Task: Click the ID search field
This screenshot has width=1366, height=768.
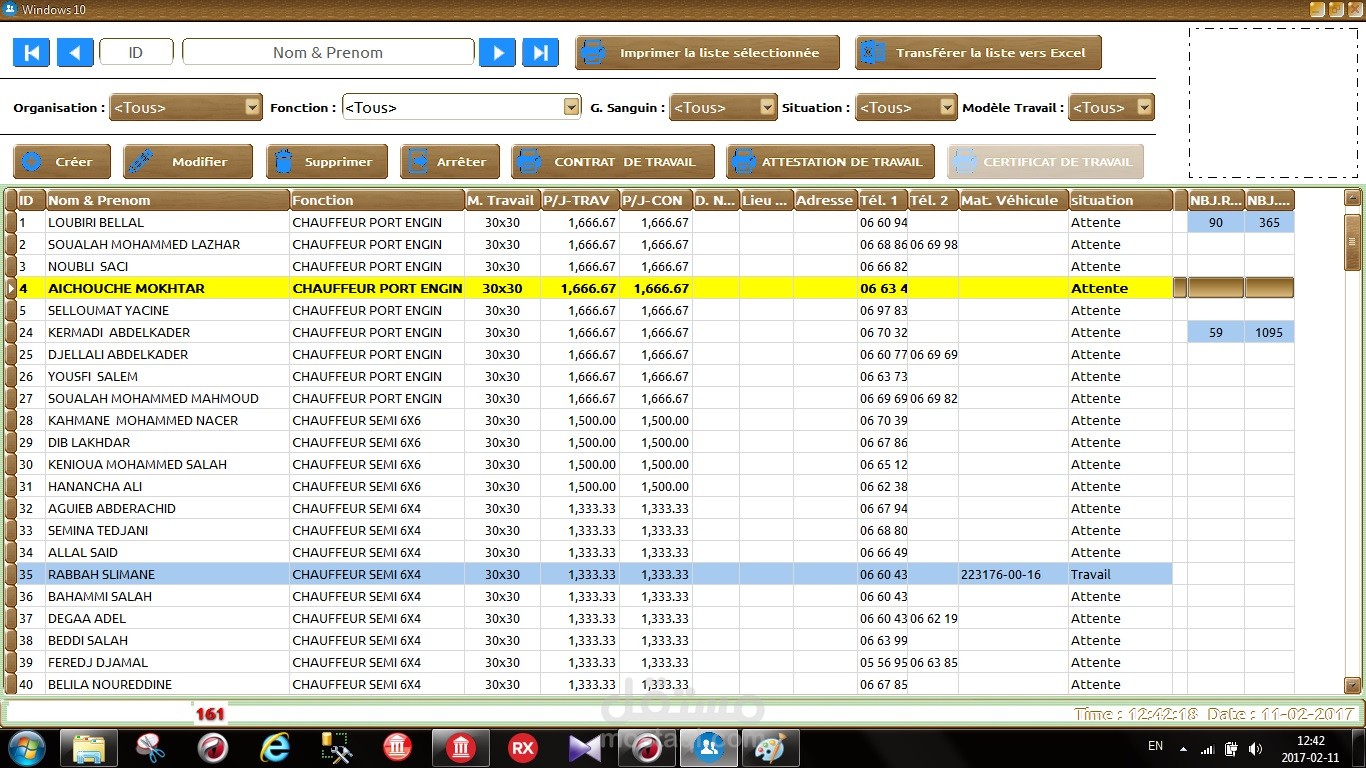Action: pyautogui.click(x=136, y=52)
